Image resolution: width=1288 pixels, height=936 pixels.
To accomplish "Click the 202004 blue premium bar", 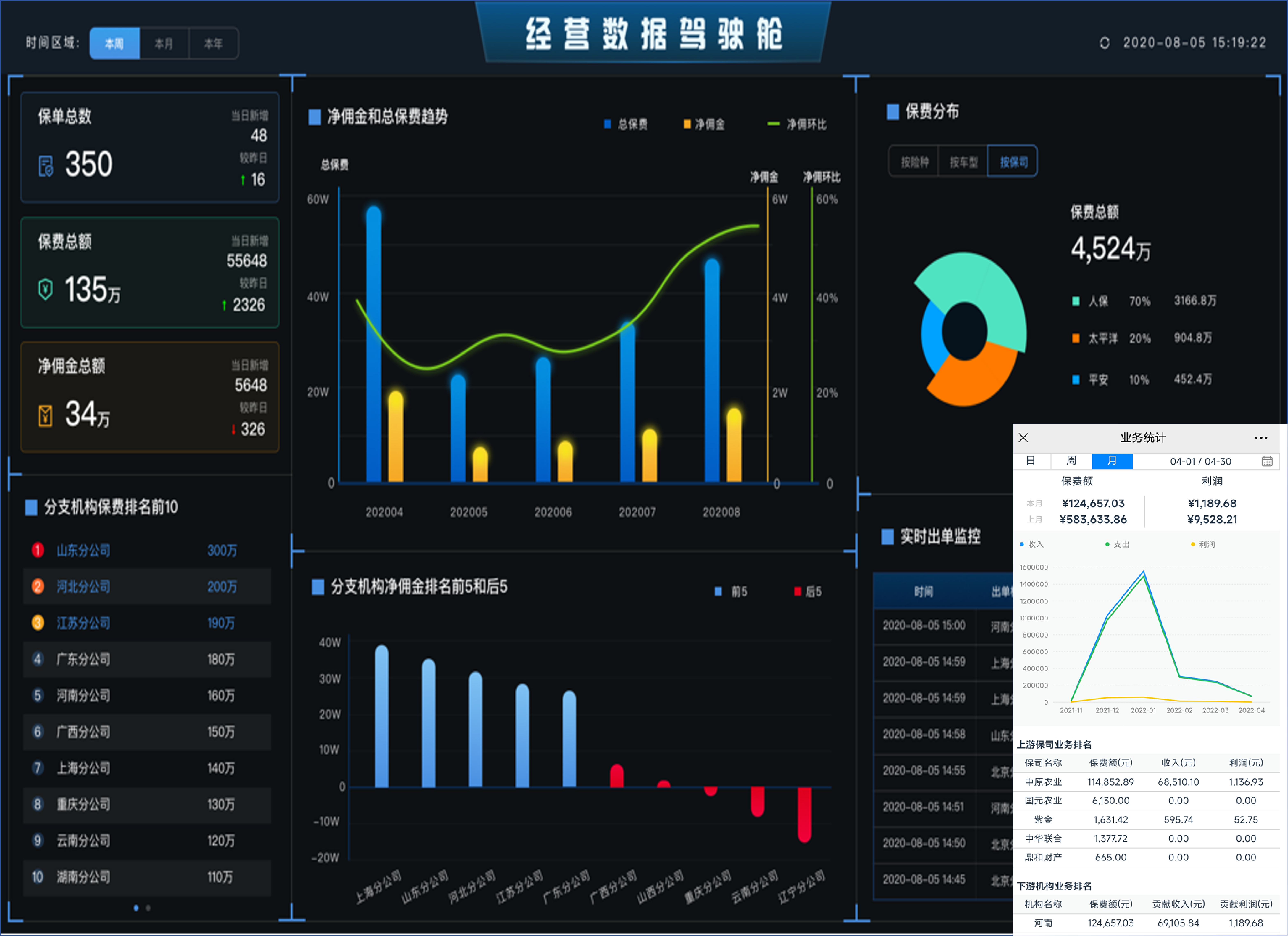I will point(374,345).
